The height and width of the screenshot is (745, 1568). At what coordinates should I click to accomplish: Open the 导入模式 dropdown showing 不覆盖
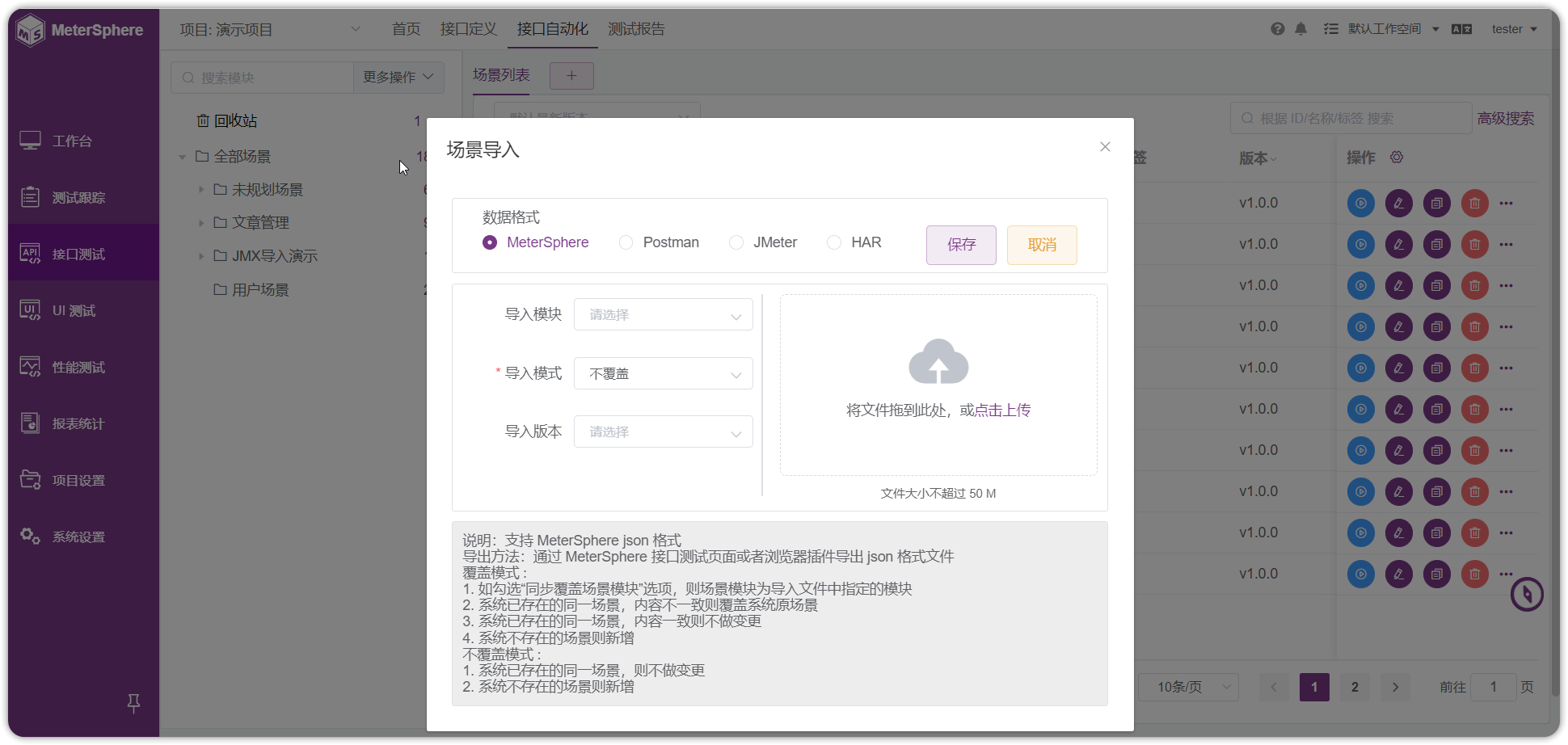tap(663, 373)
